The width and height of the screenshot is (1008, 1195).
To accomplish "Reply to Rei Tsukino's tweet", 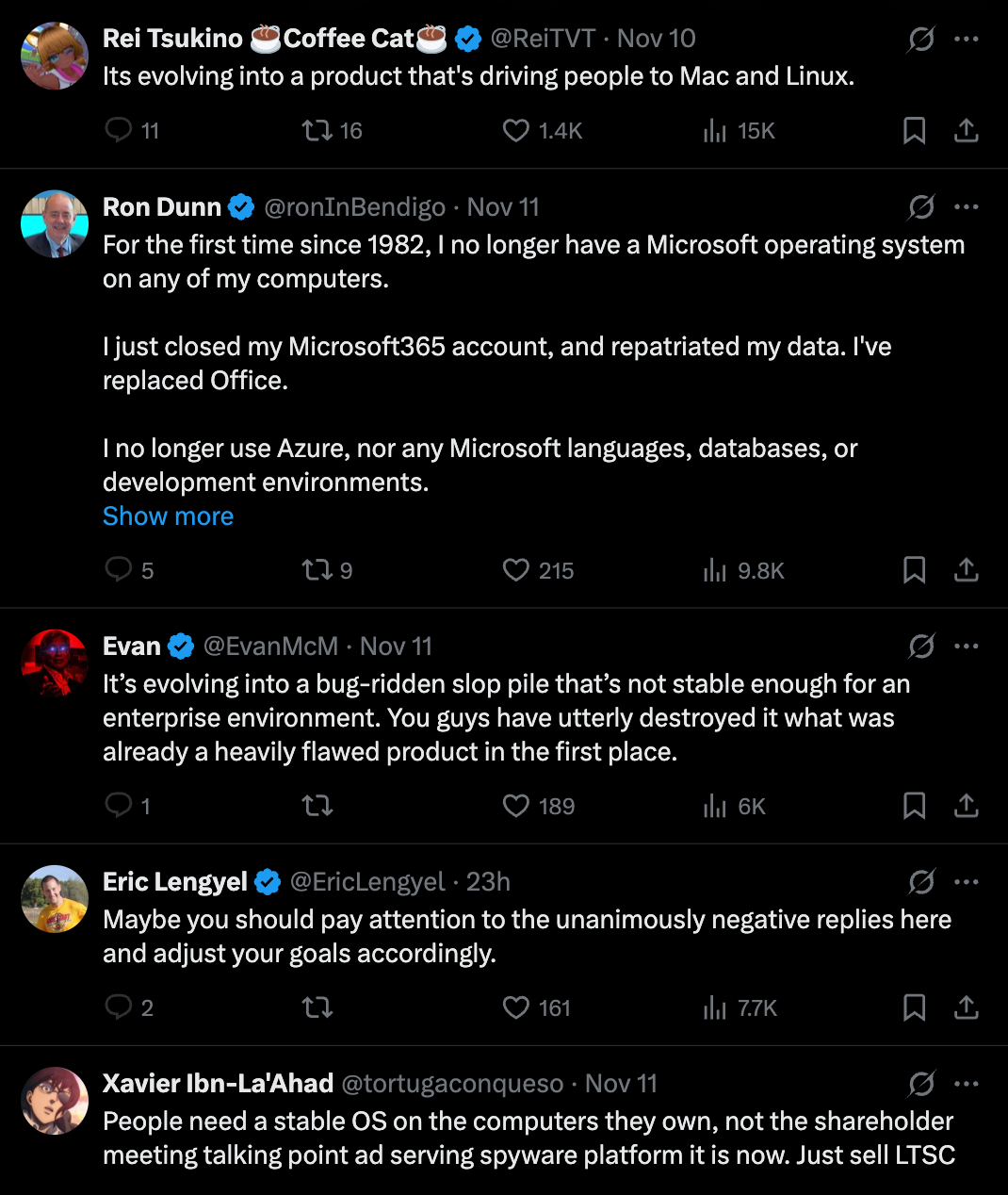I will coord(119,130).
